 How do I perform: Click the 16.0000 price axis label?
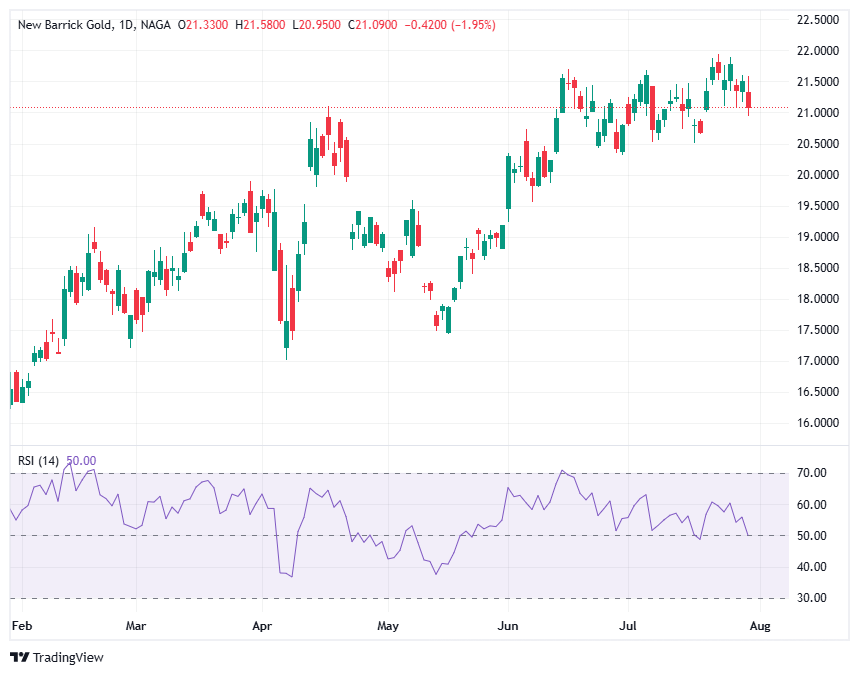click(817, 423)
